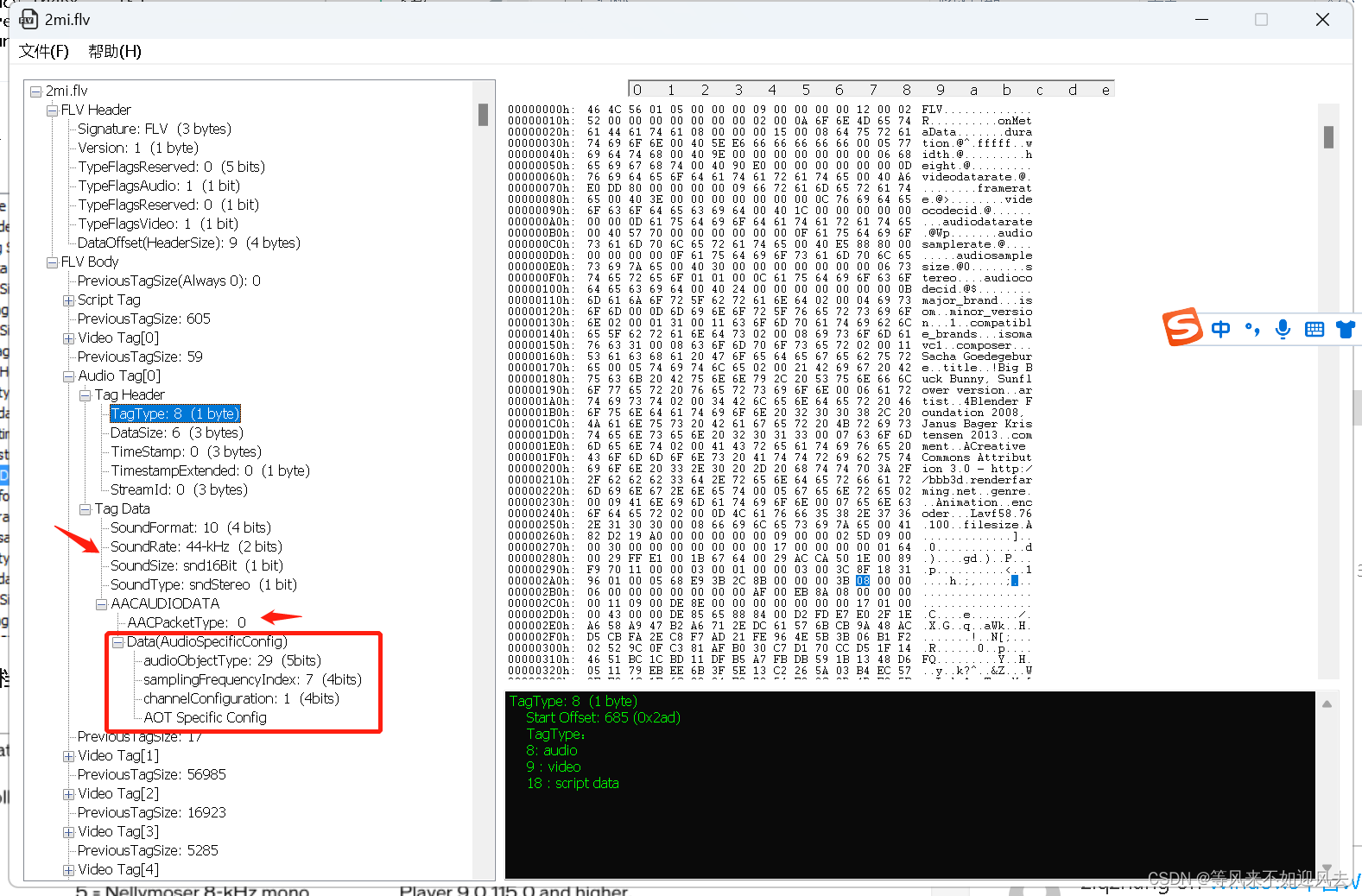
Task: Expand the Video Tag[1] node
Action: pos(68,756)
